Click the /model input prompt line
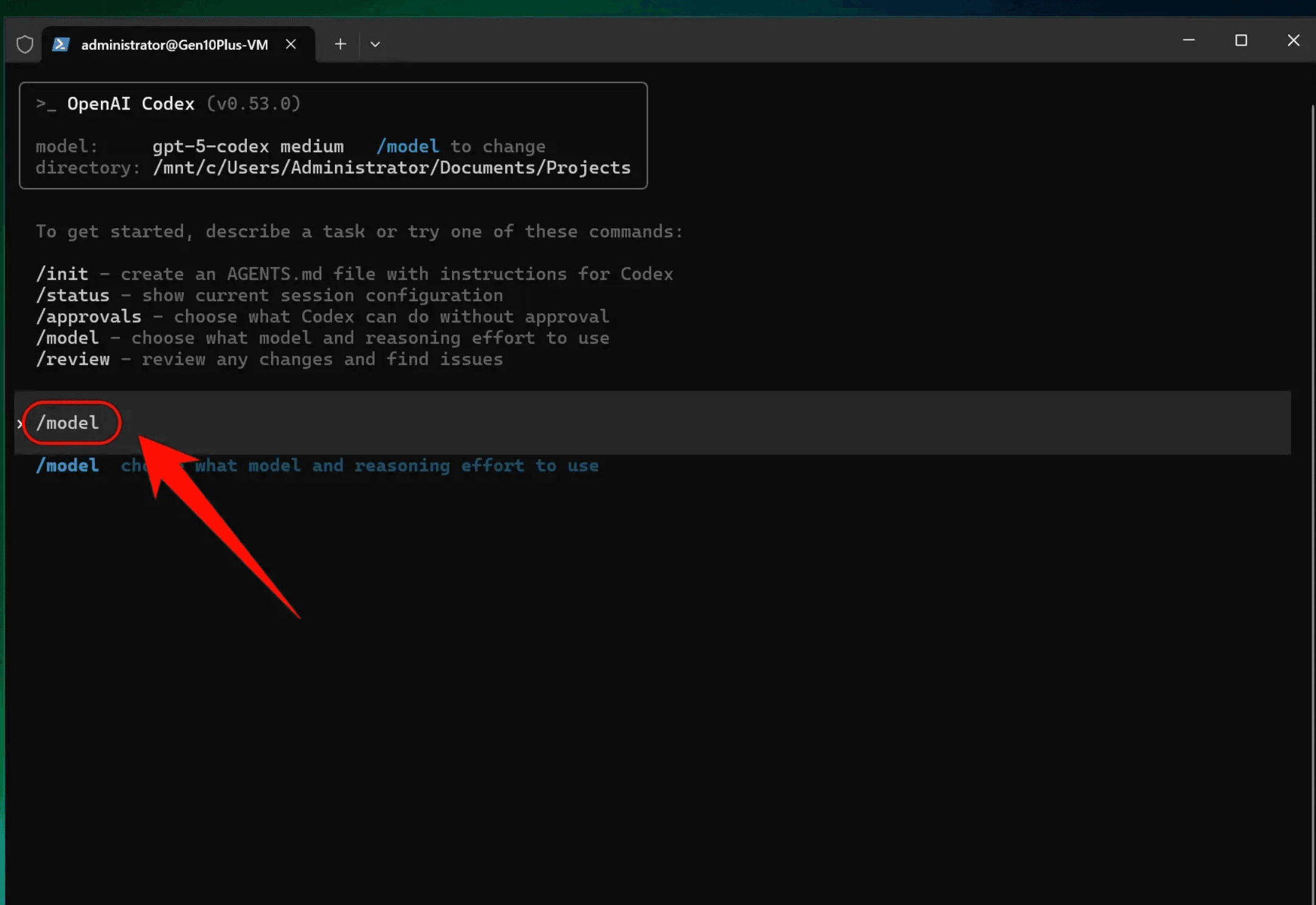The image size is (1316, 905). [x=652, y=423]
